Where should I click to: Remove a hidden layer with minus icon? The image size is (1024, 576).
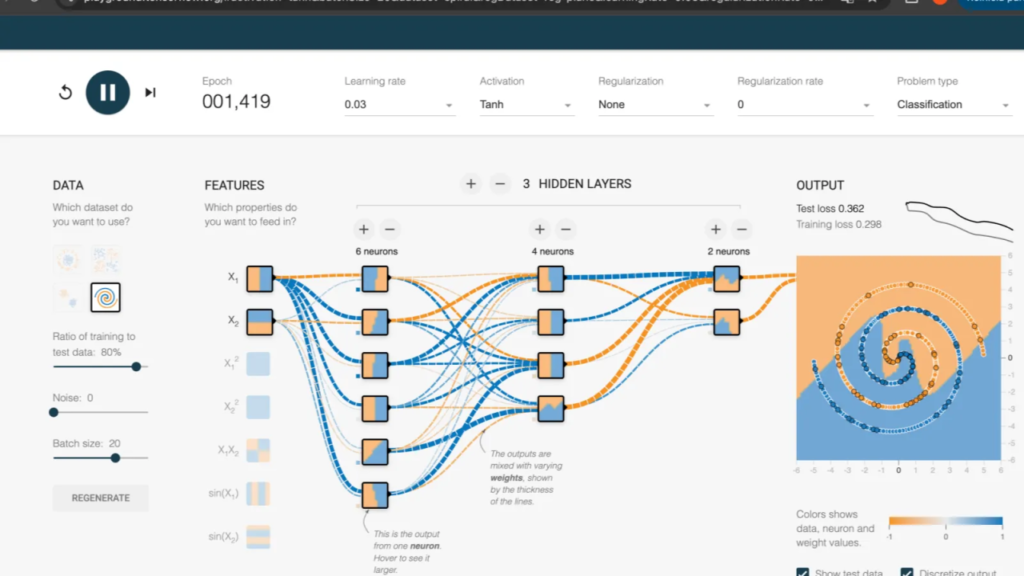[500, 184]
